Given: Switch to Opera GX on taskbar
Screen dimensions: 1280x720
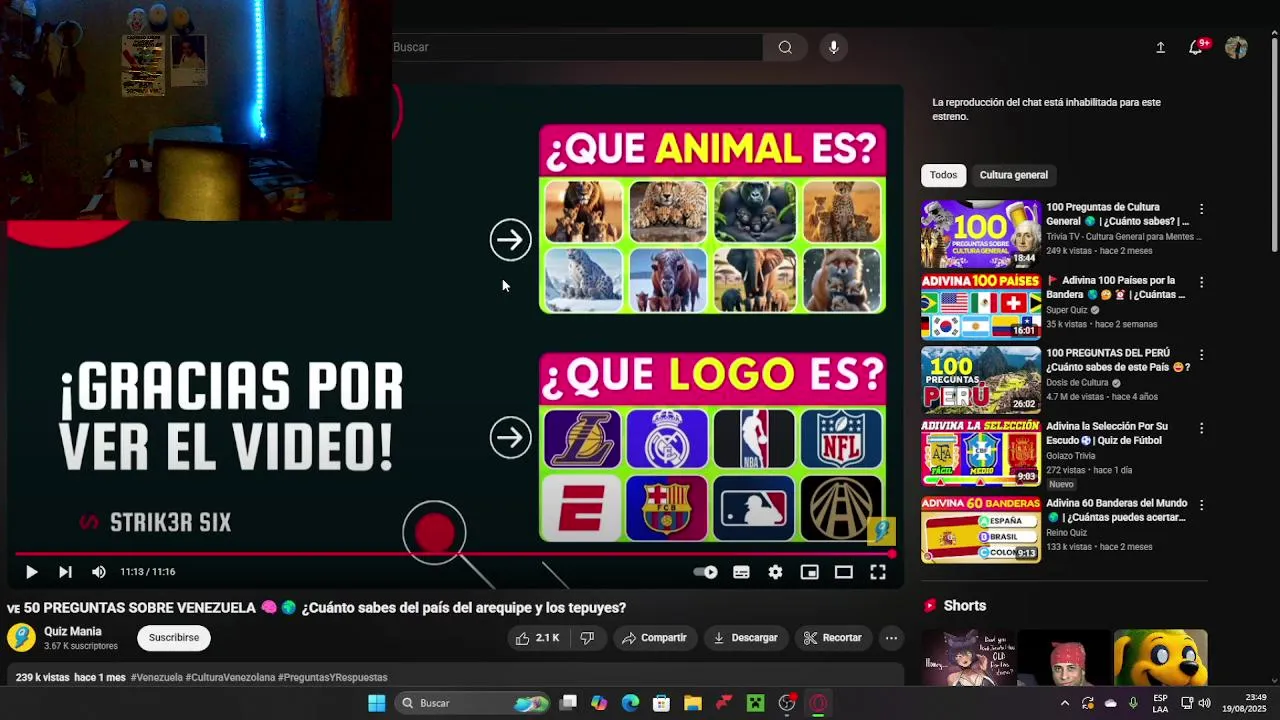Looking at the screenshot, I should coord(818,703).
